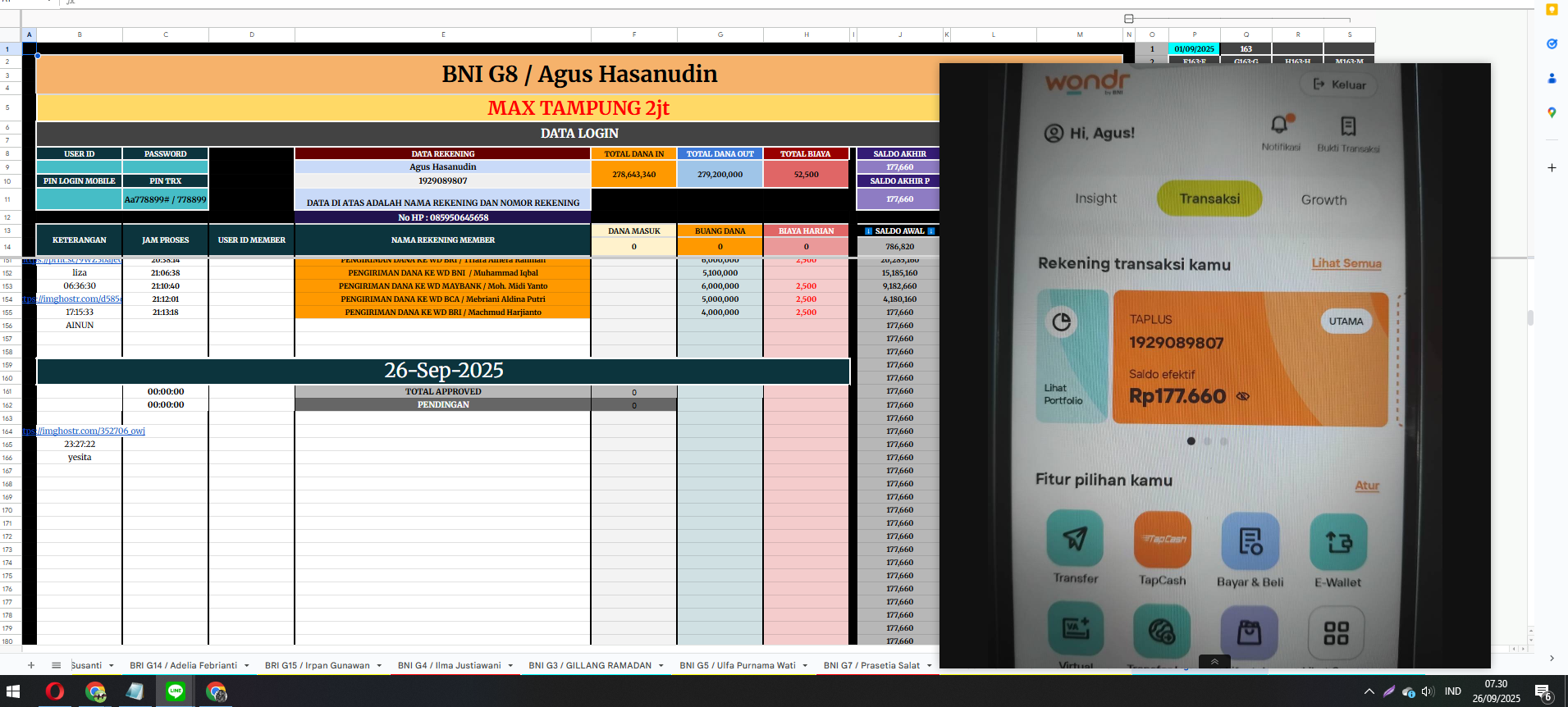Click Bukti Transaksi icon in wondr photo
Image resolution: width=1568 pixels, height=707 pixels.
(x=1348, y=126)
